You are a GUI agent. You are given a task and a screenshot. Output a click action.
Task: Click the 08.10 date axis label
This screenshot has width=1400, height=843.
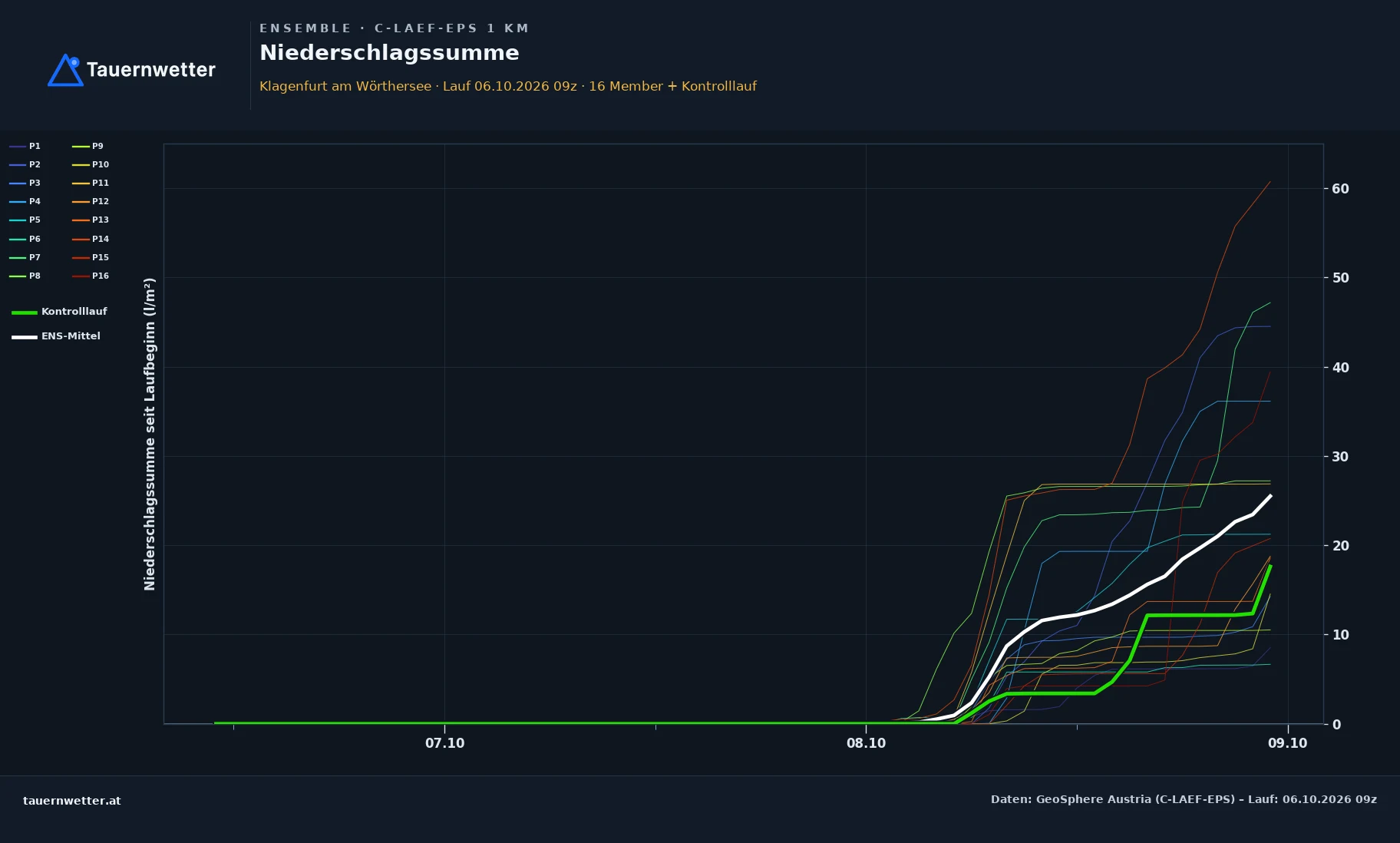(866, 743)
